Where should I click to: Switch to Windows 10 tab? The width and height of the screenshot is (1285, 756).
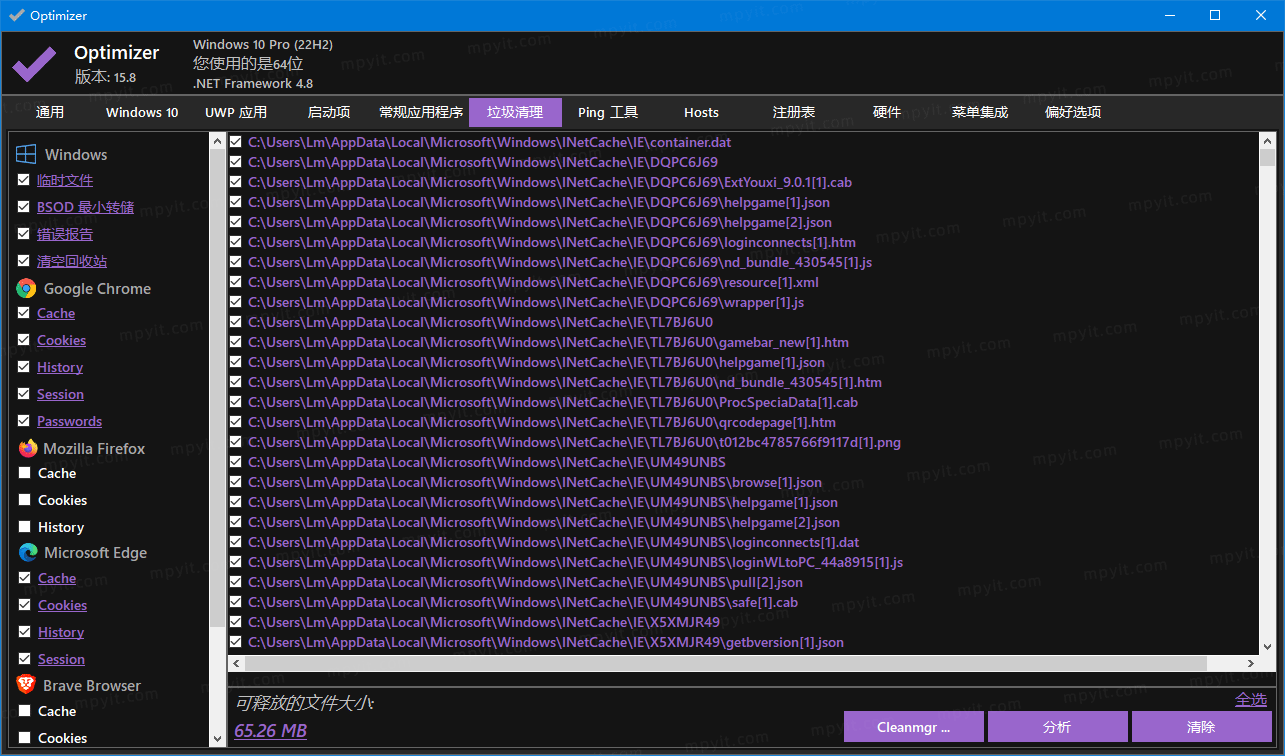pos(142,112)
